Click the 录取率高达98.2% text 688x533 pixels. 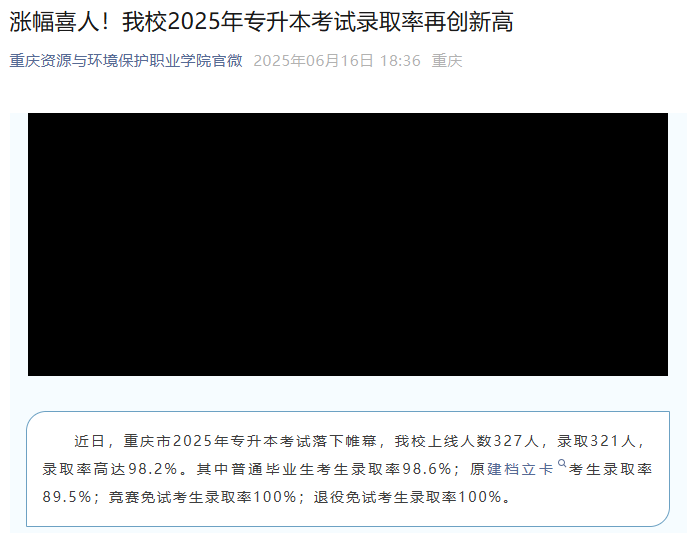[x=110, y=469]
